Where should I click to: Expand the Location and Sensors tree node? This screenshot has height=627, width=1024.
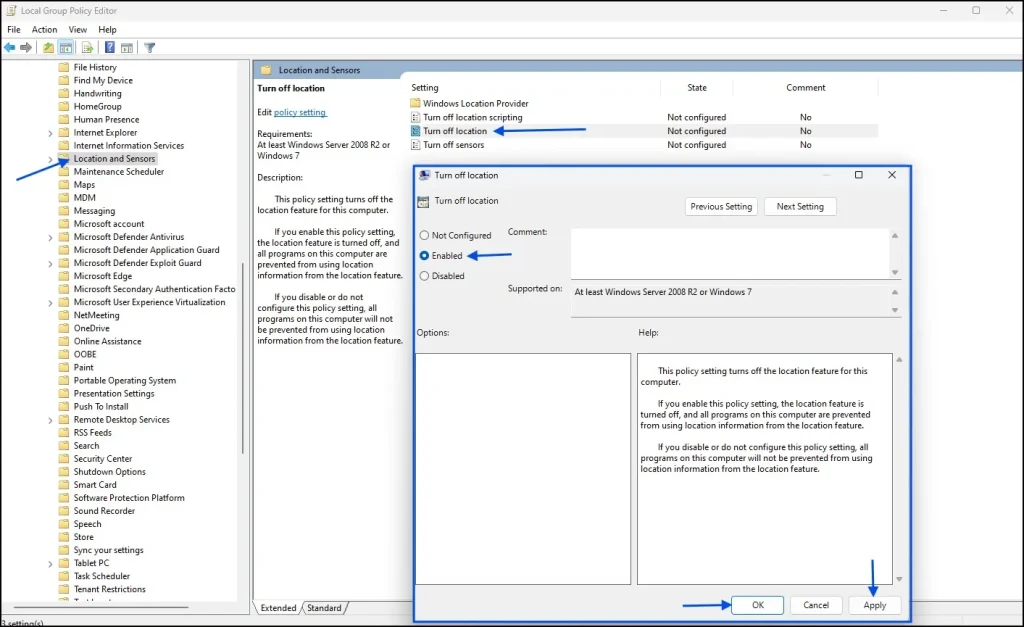coord(50,159)
